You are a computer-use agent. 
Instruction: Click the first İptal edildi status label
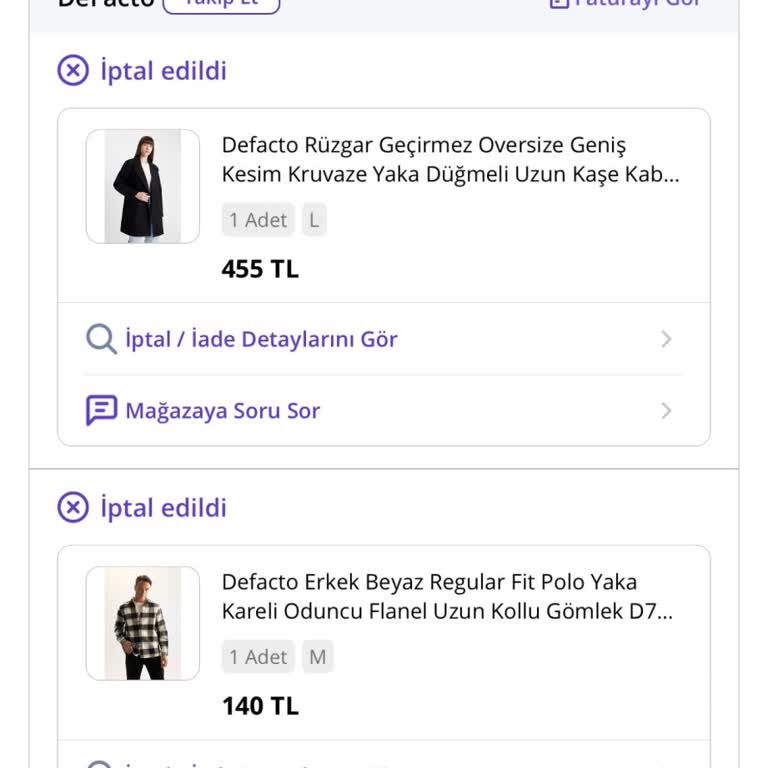point(164,71)
